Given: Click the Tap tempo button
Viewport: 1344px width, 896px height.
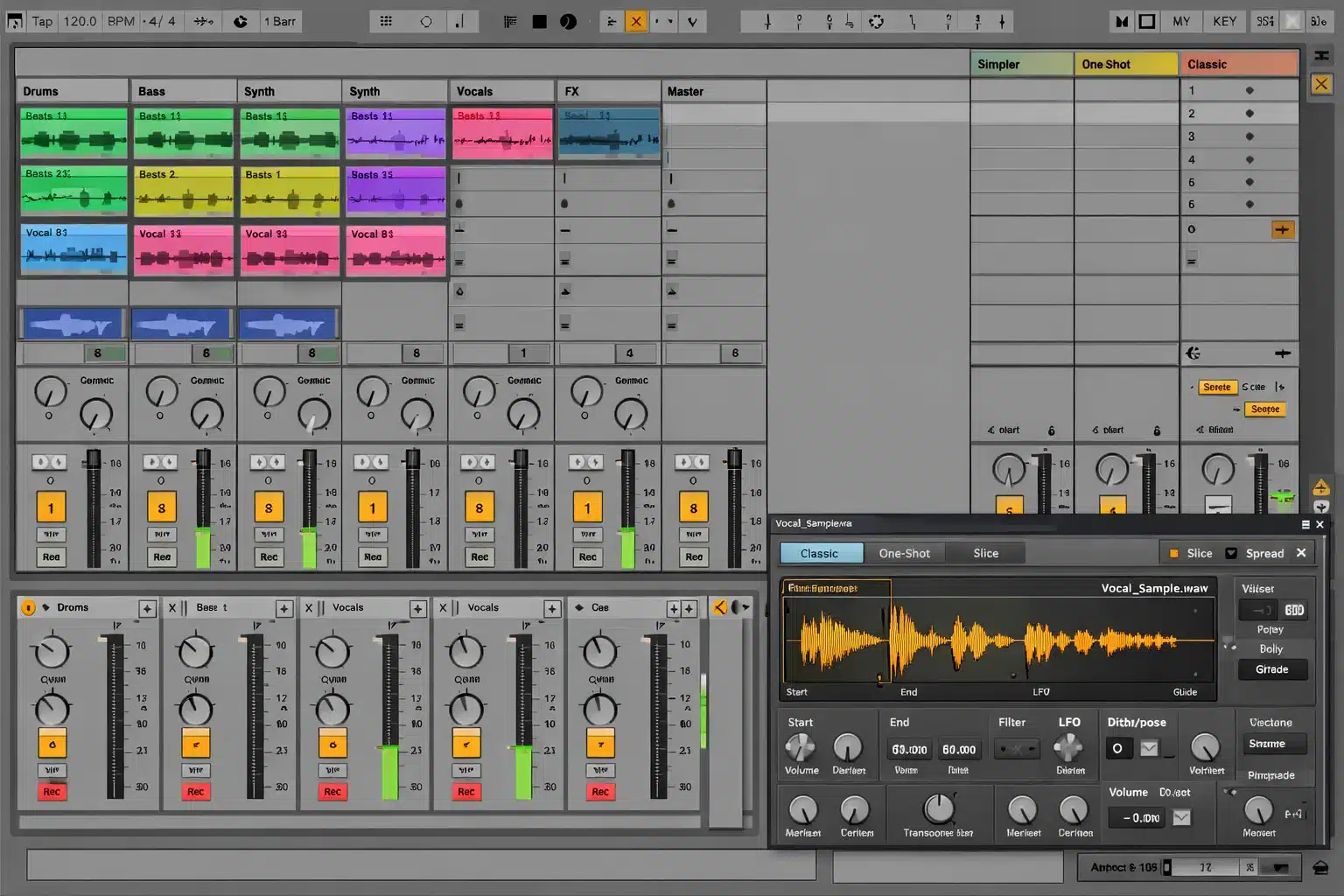Looking at the screenshot, I should pos(40,21).
